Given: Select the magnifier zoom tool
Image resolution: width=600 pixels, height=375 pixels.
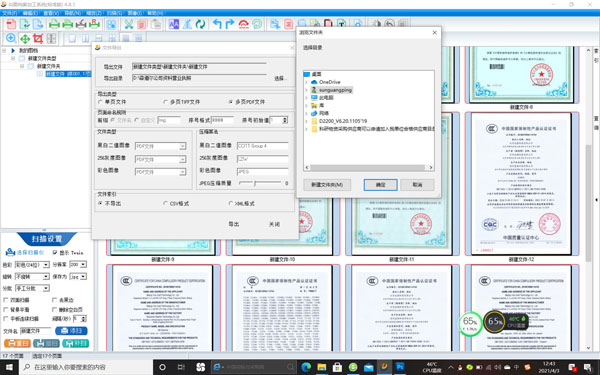Looking at the screenshot, I should tap(11, 38).
